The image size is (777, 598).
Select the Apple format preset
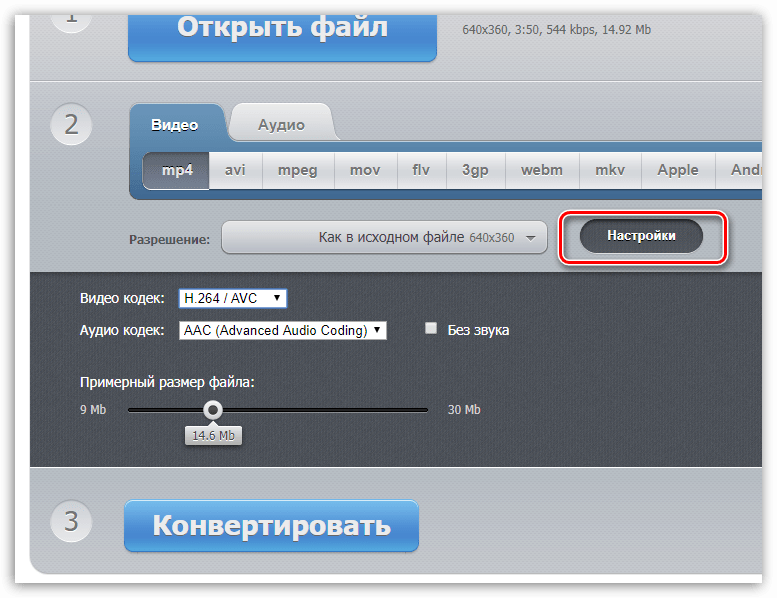coord(678,170)
